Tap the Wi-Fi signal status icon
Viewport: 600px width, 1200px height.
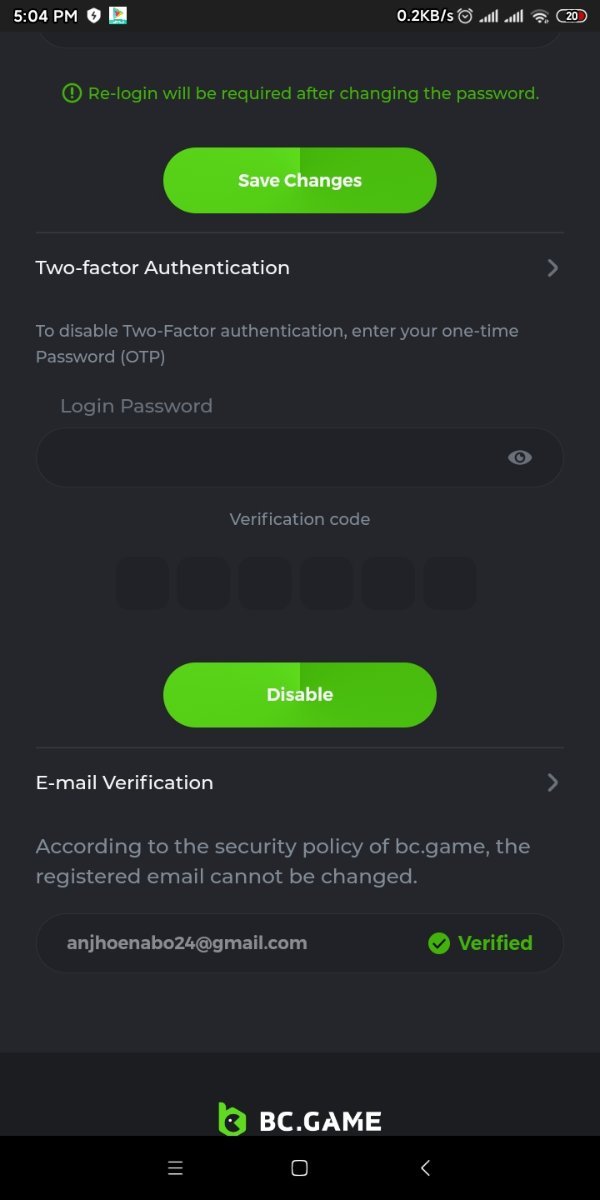pyautogui.click(x=540, y=16)
